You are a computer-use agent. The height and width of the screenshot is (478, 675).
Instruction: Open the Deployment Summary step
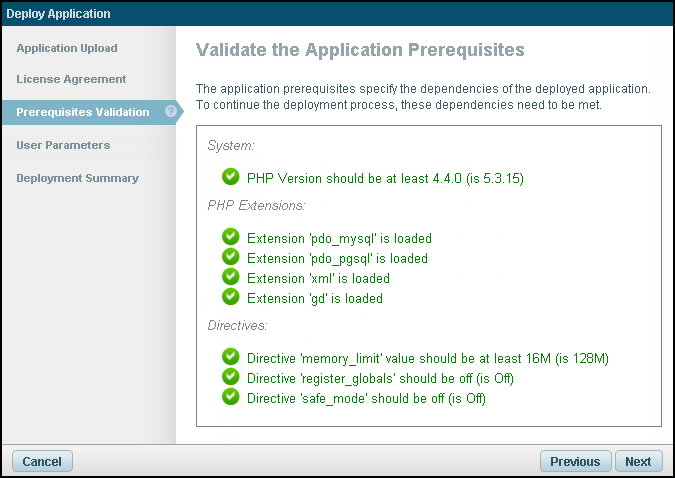click(77, 178)
